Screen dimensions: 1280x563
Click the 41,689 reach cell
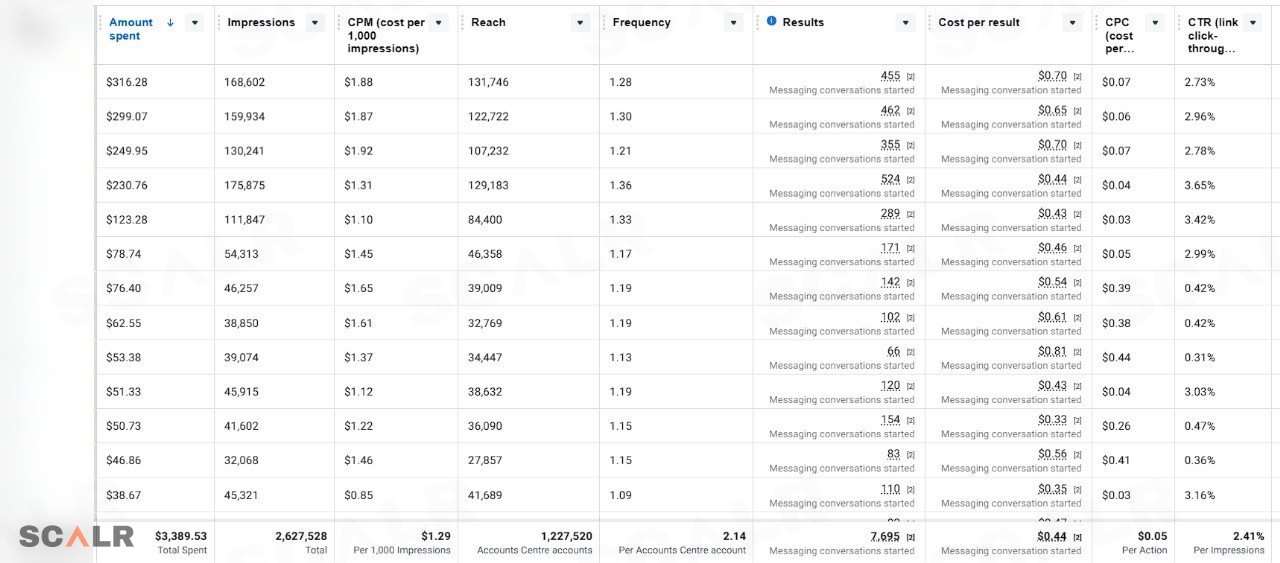tap(485, 495)
